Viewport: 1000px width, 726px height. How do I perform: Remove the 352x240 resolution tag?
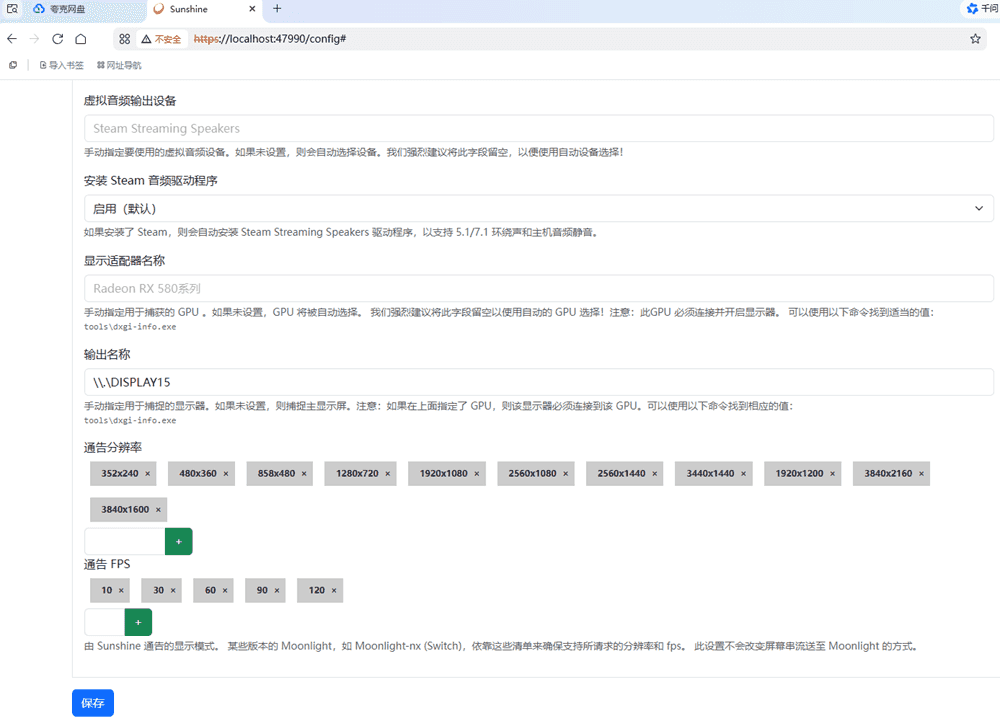(x=148, y=474)
